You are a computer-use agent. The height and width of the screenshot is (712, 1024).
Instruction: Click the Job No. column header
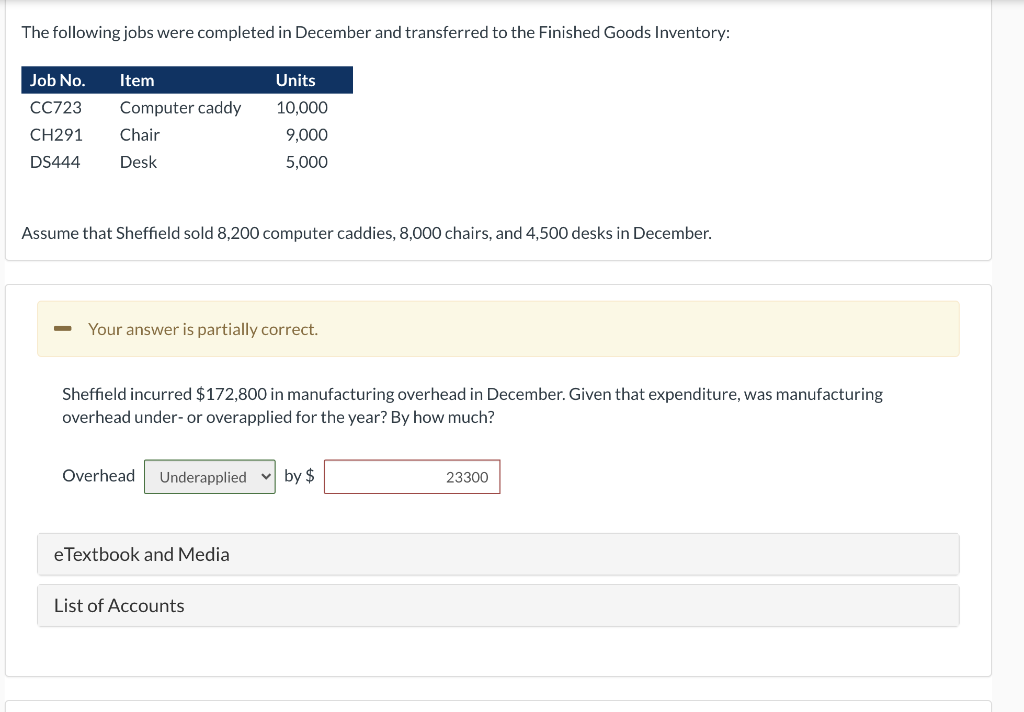point(57,80)
